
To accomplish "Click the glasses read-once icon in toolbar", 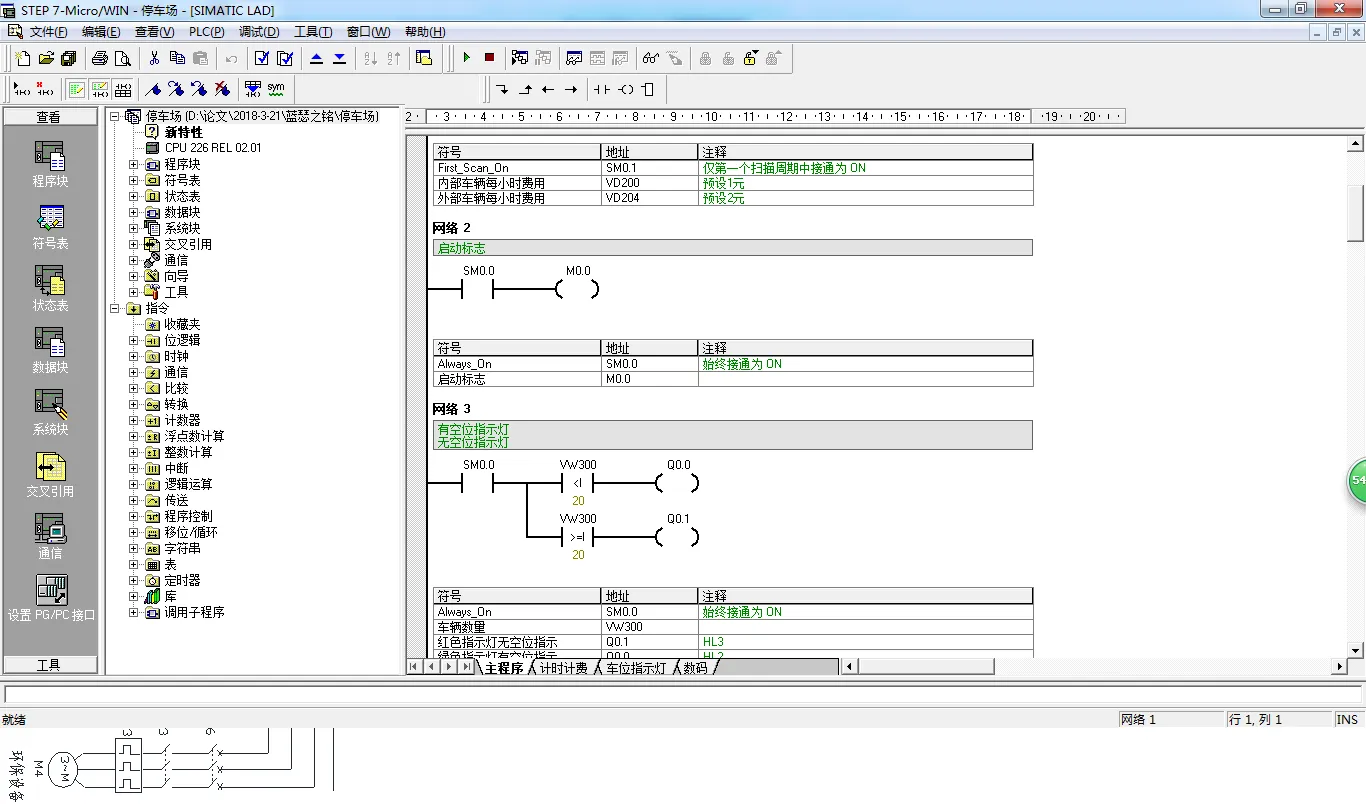I will point(651,58).
